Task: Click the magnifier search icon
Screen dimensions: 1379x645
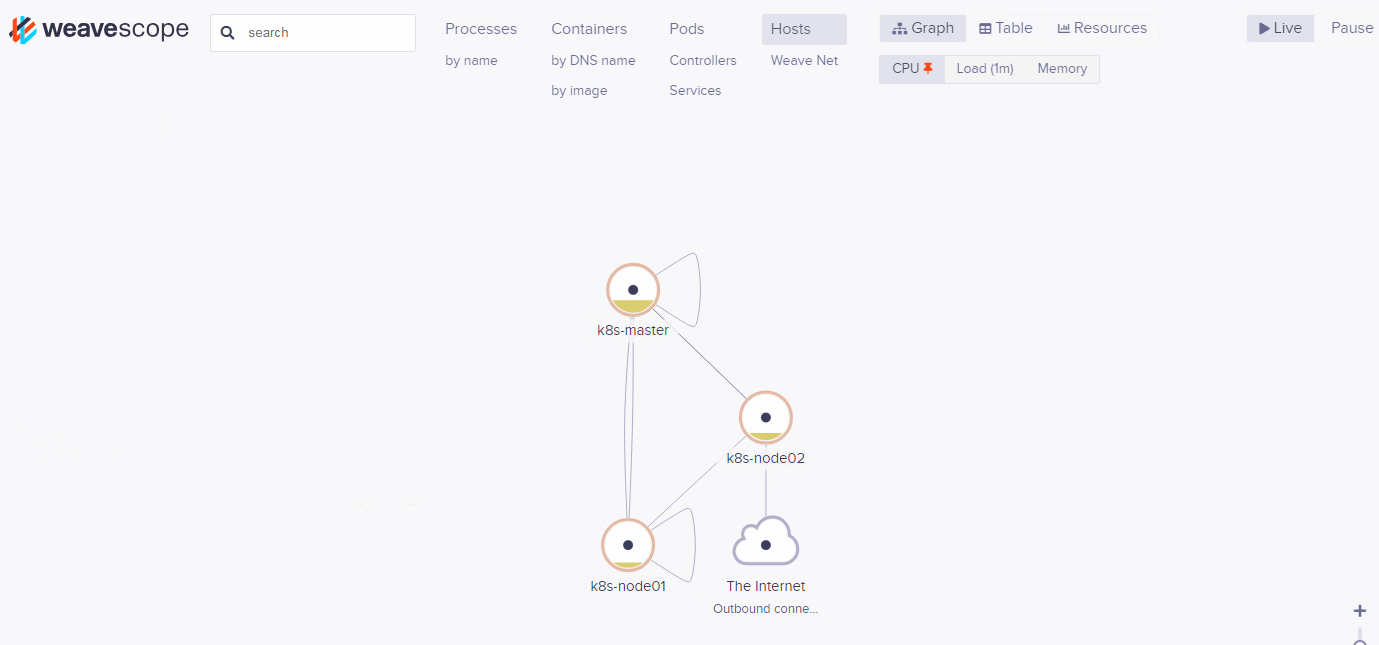Action: [x=228, y=33]
